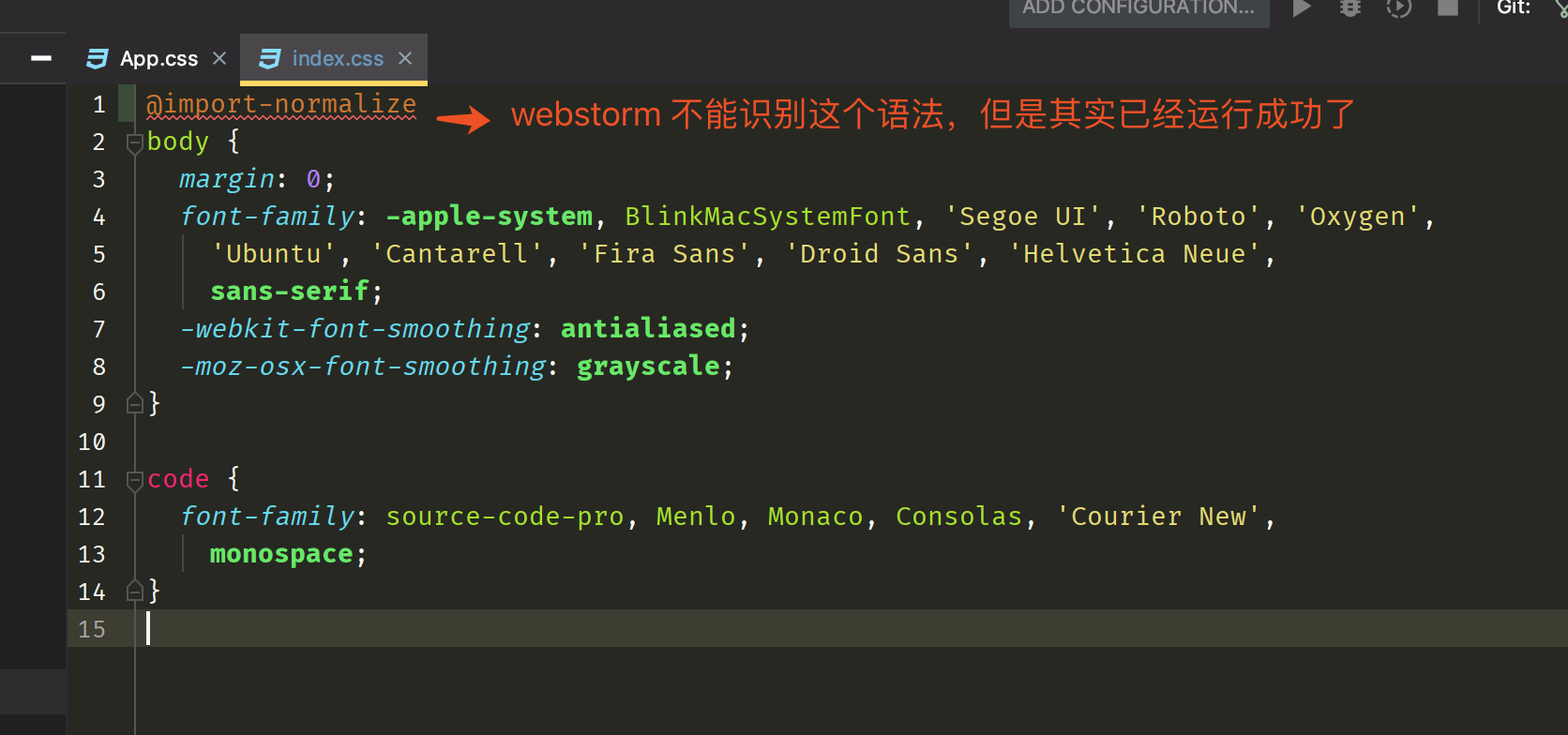Click the Debug bug icon
This screenshot has width=1568, height=735.
[1350, 7]
